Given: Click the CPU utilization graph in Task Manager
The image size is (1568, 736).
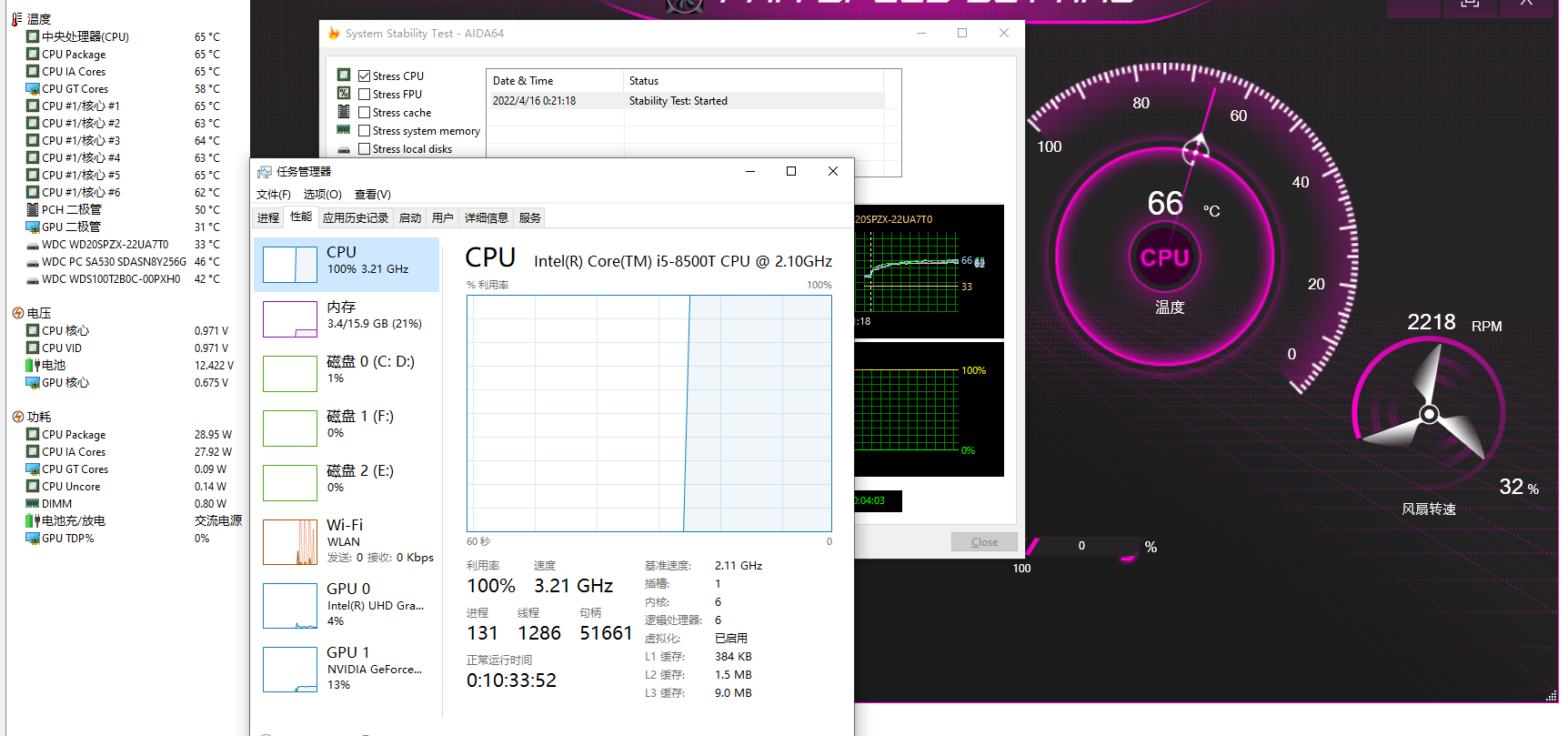Looking at the screenshot, I should tap(649, 413).
